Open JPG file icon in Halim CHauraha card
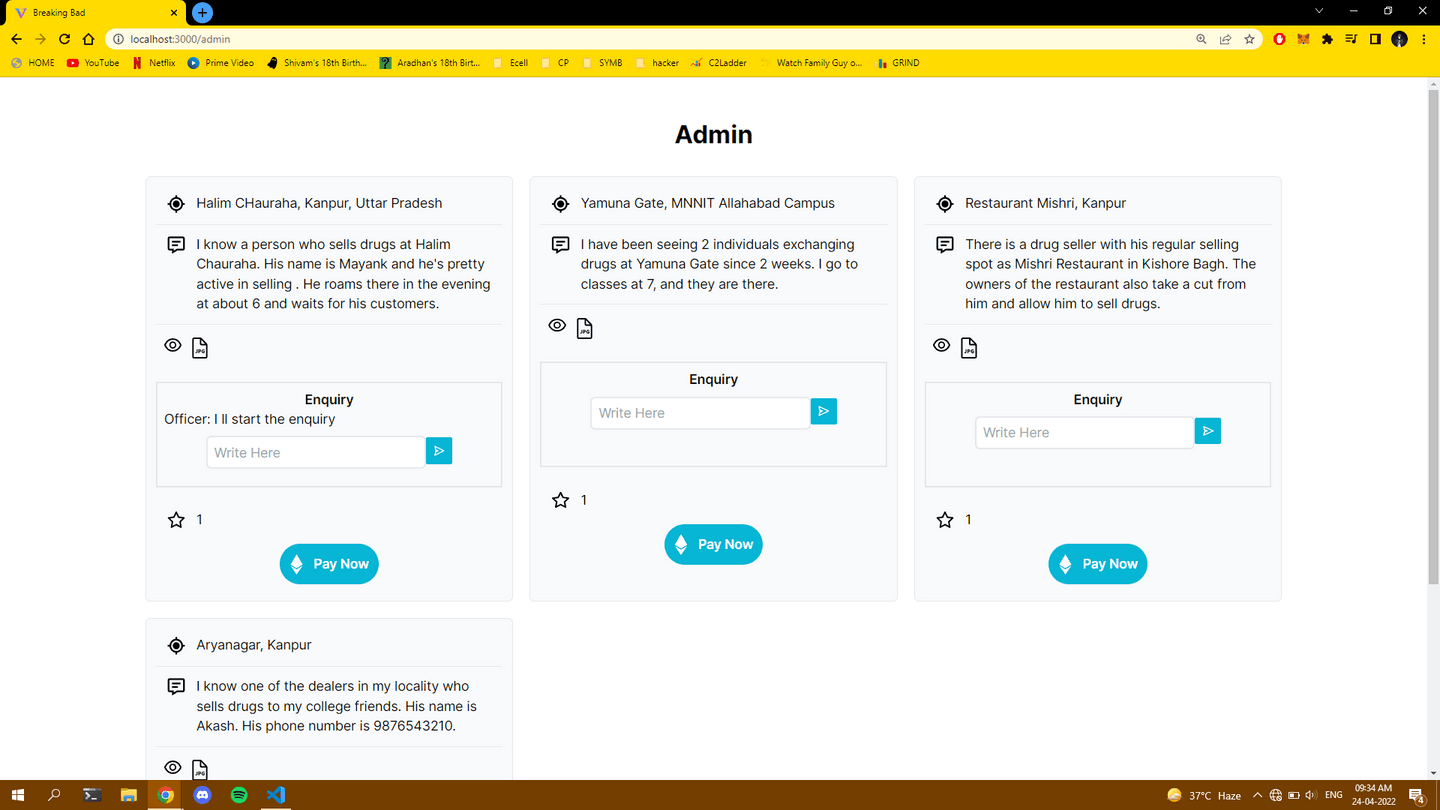The image size is (1440, 810). (200, 348)
